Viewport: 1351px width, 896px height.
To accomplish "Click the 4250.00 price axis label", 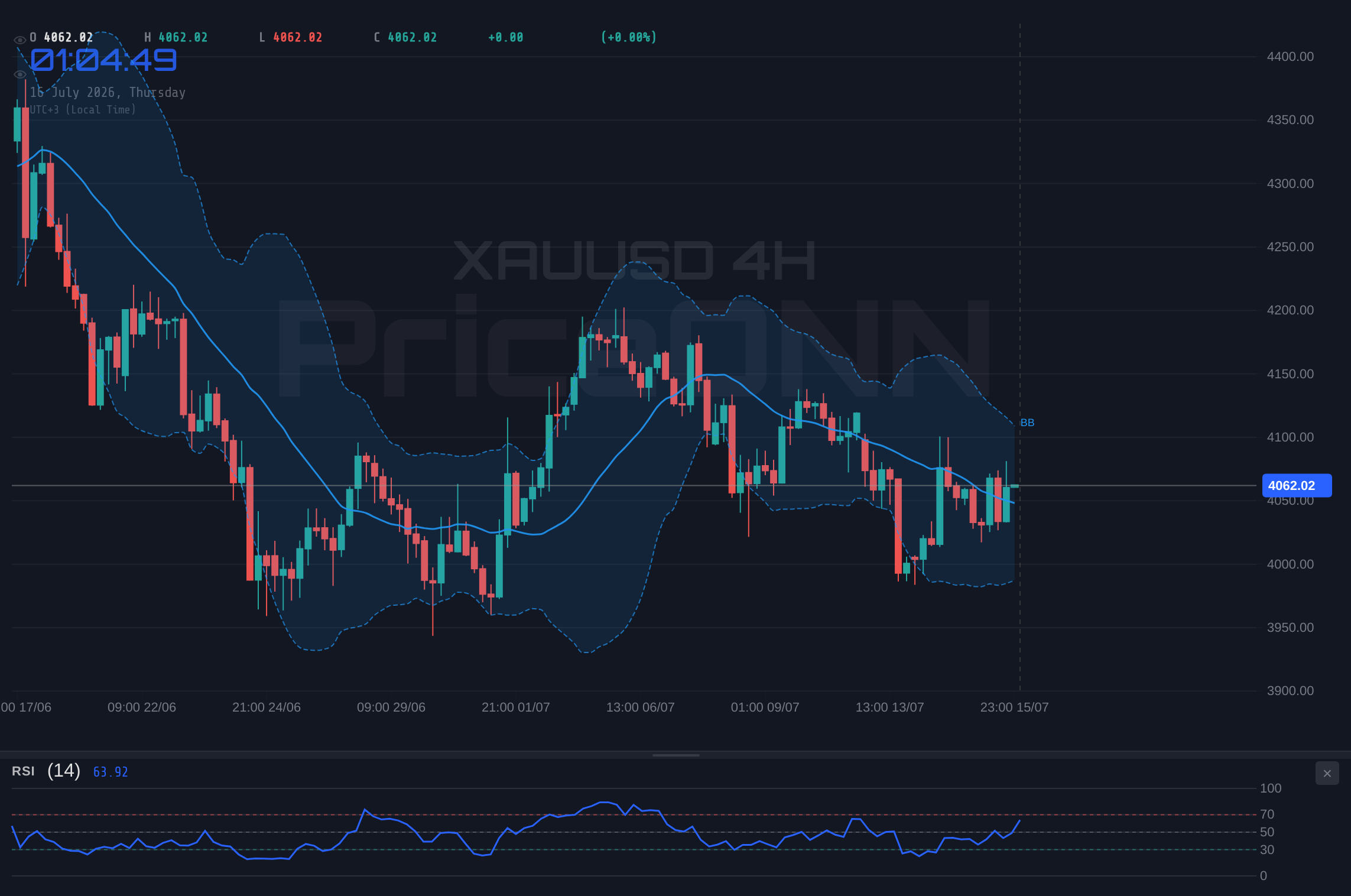I will point(1290,247).
